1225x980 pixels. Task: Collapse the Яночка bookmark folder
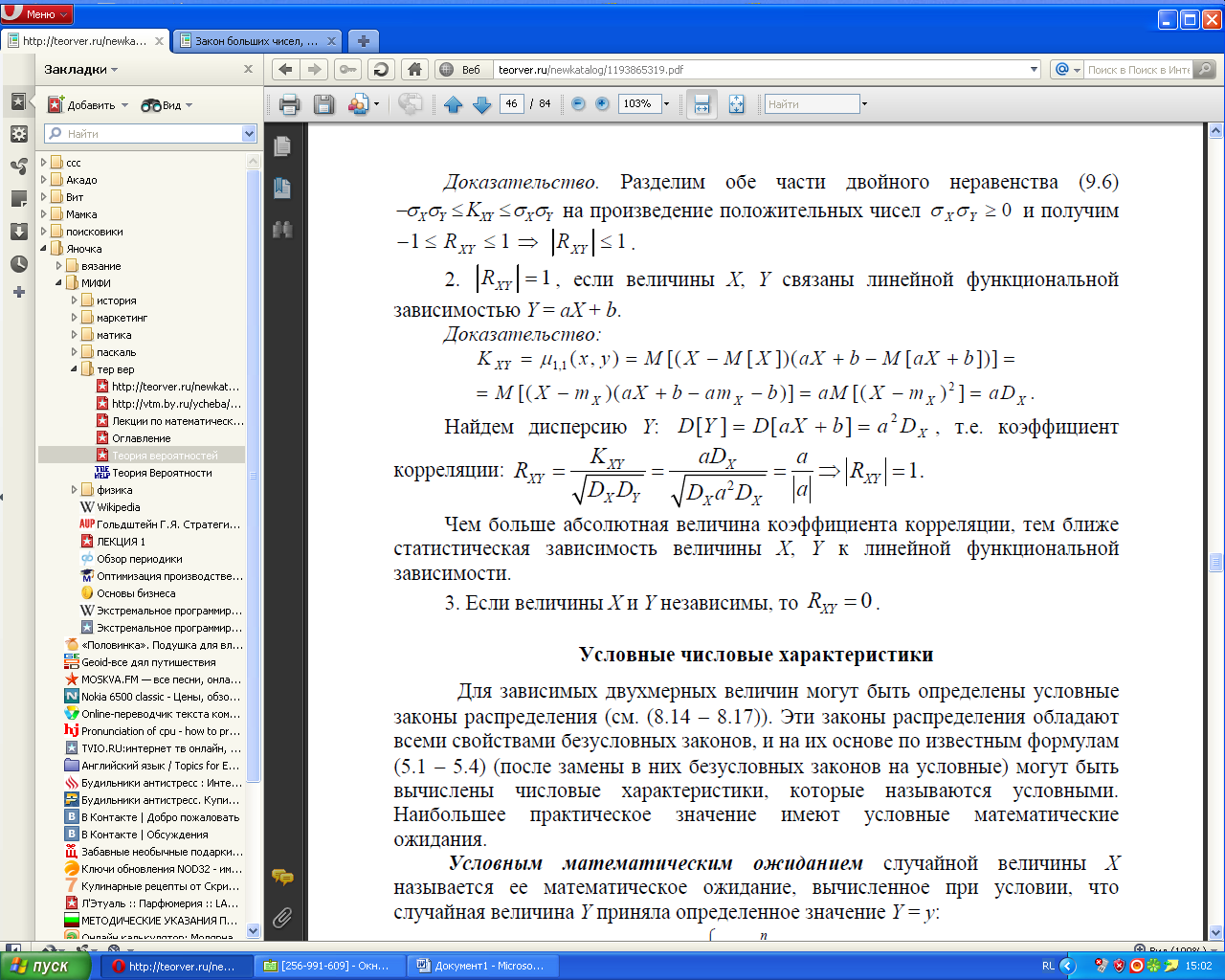[x=44, y=249]
